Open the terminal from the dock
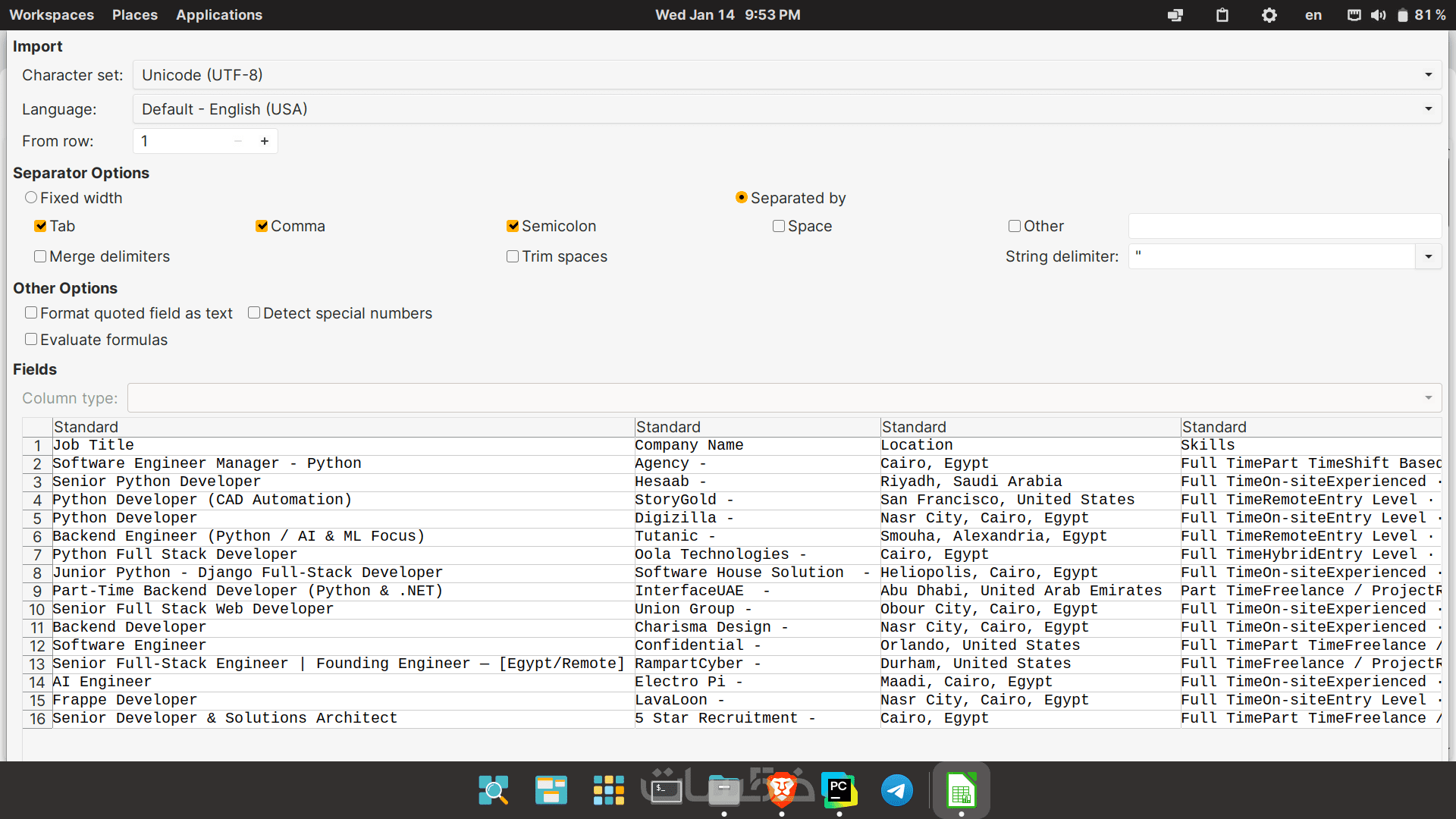 pos(666,791)
